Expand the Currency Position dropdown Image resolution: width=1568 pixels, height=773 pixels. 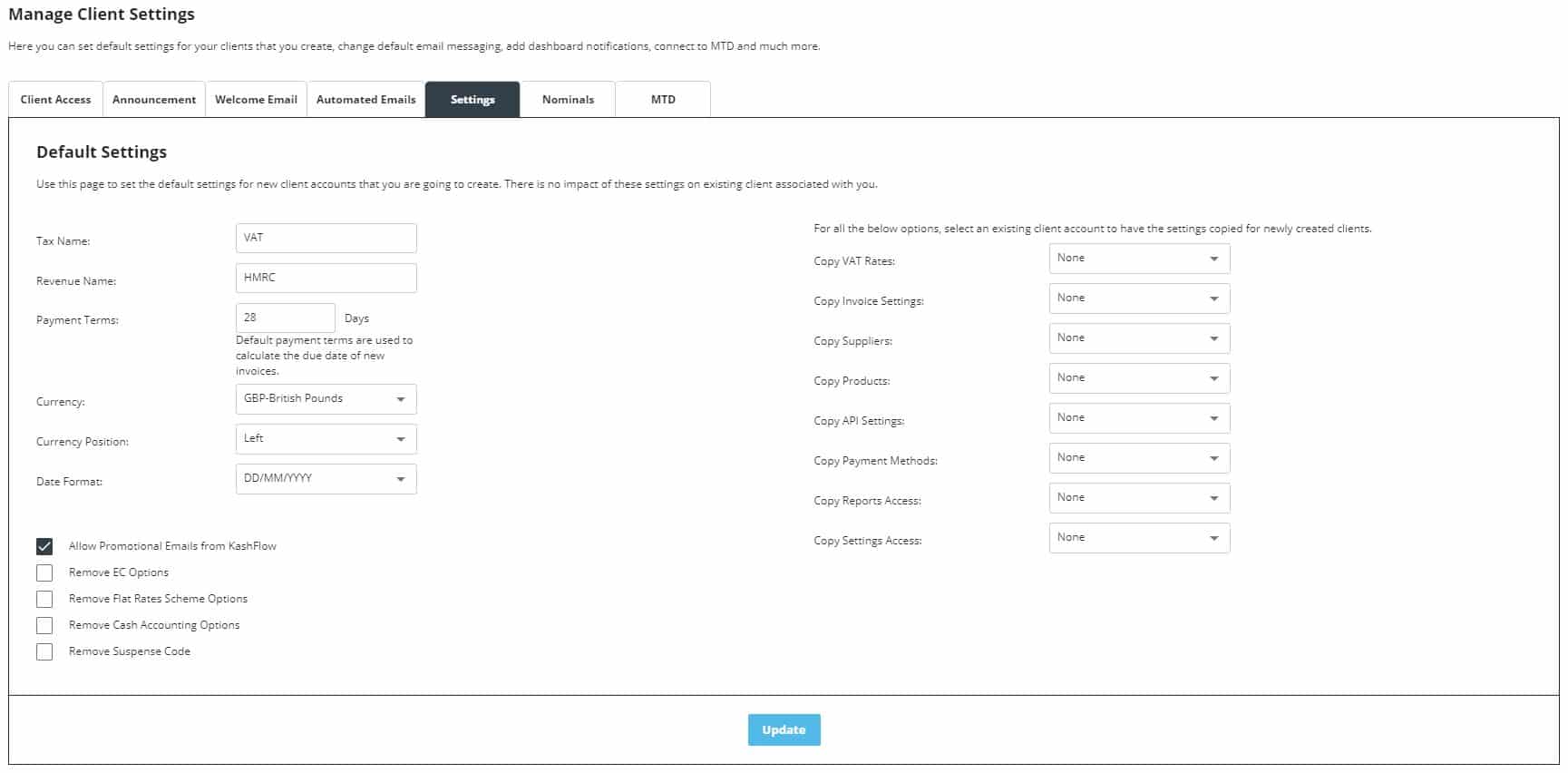coord(326,439)
